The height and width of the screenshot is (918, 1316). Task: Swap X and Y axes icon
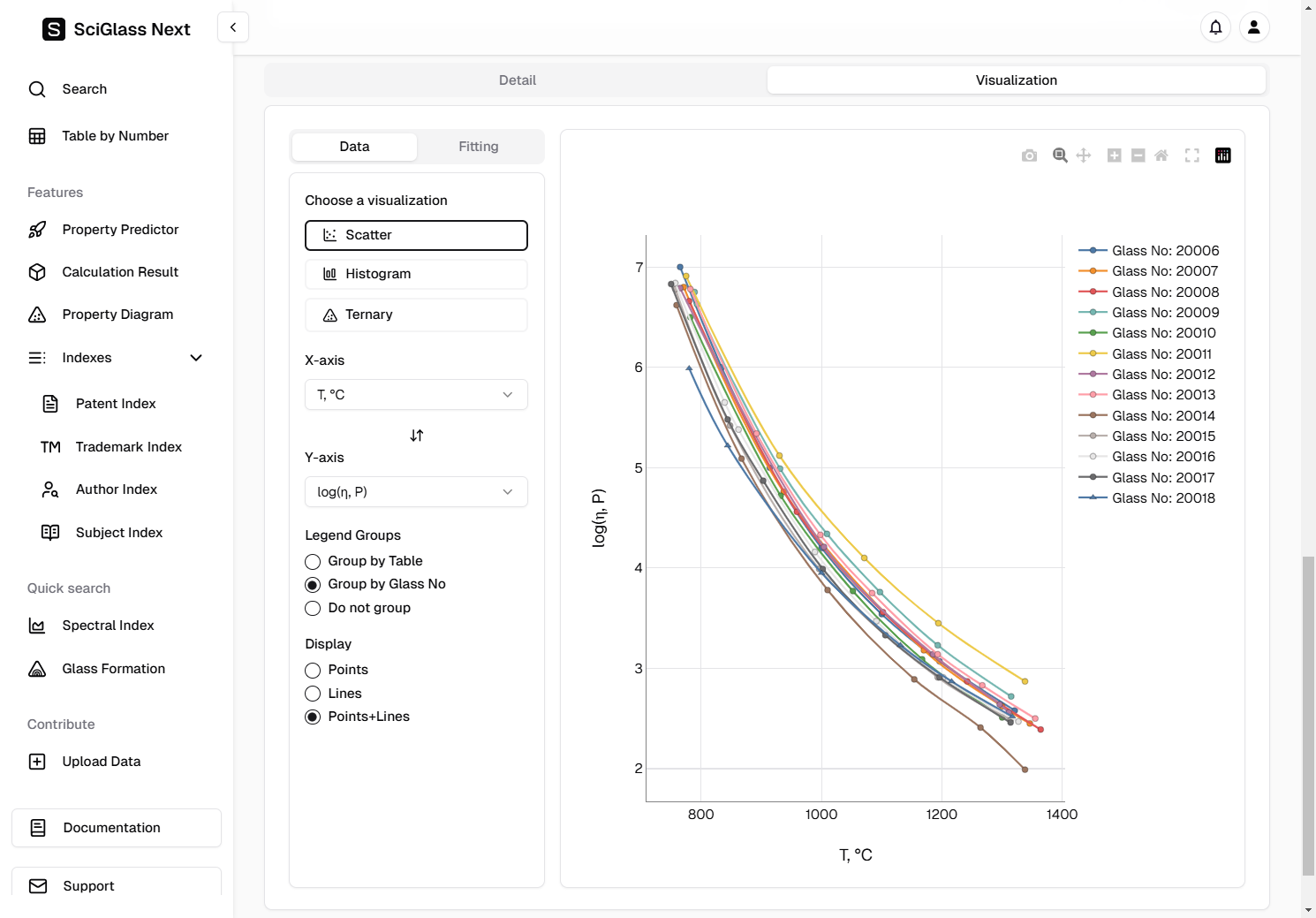tap(417, 436)
